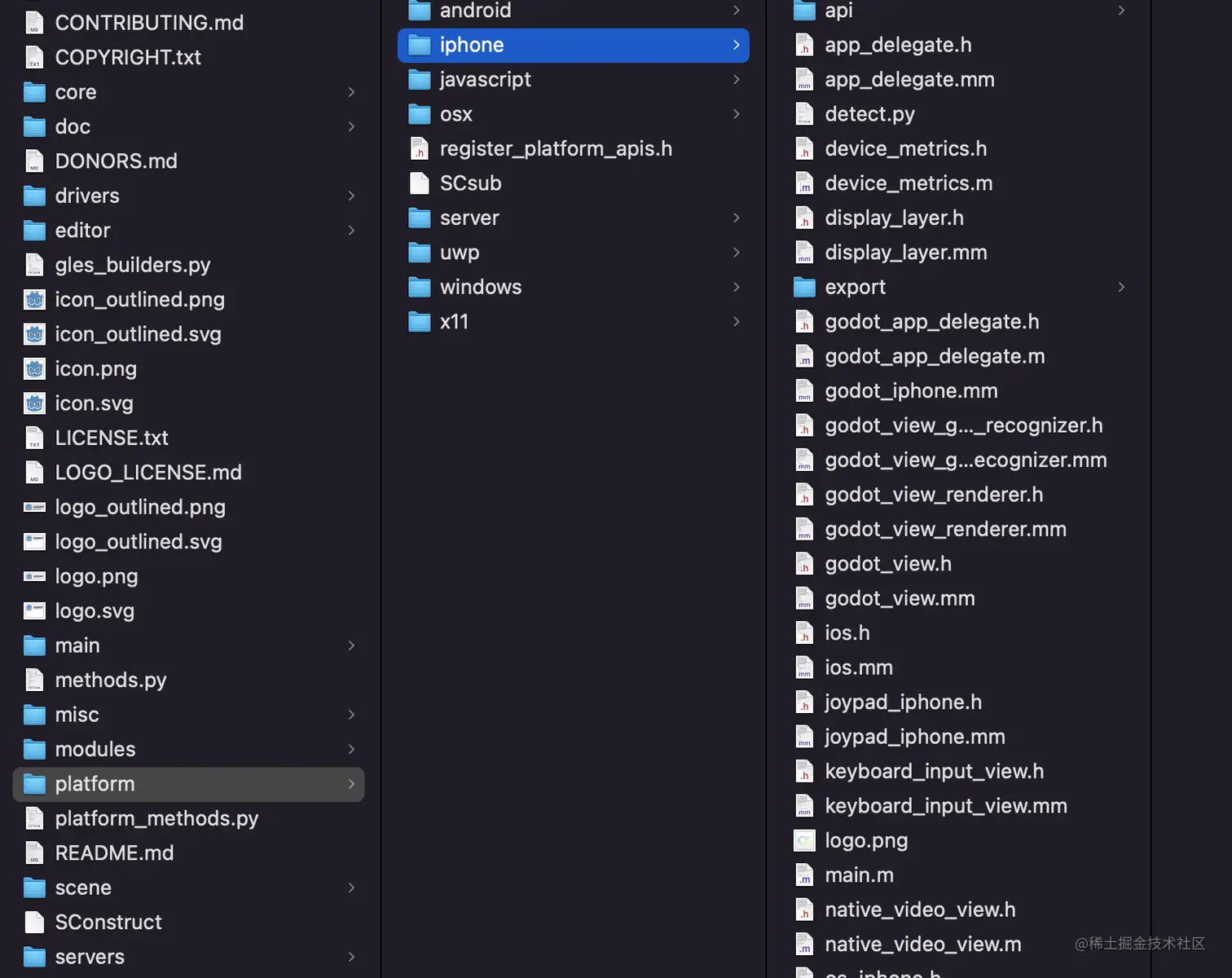Click the SConstruct blank file icon

pyautogui.click(x=34, y=923)
